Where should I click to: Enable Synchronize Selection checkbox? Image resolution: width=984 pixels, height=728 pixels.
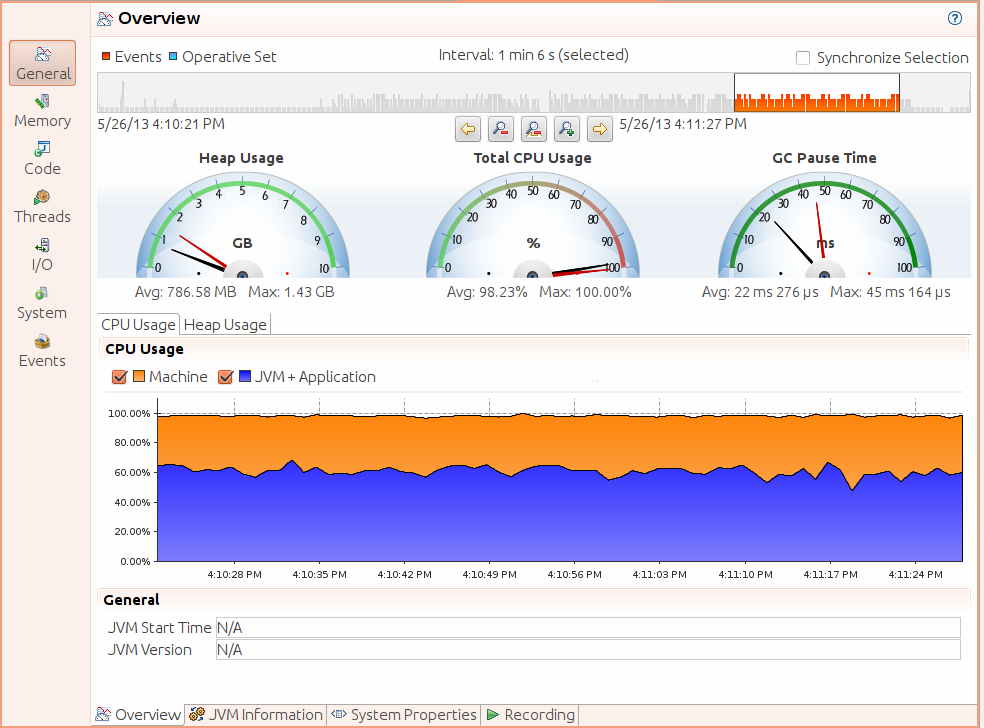coord(803,58)
